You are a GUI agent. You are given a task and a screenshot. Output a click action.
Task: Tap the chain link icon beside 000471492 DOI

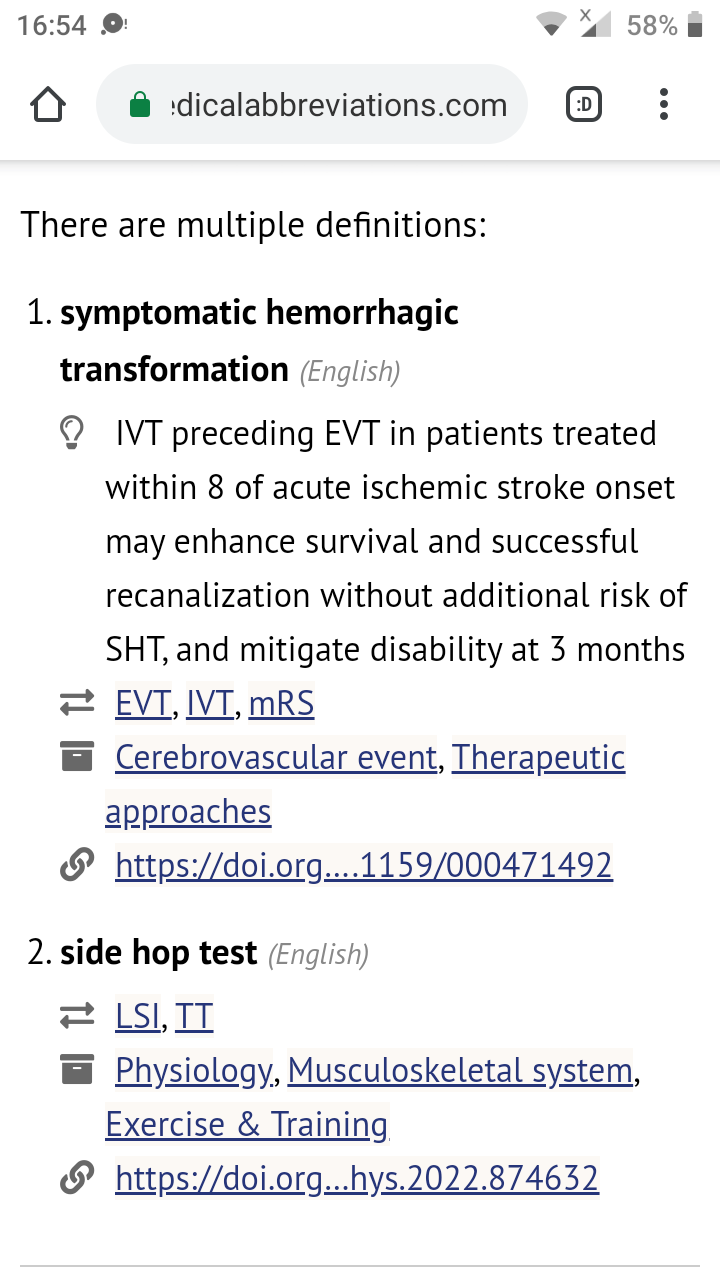pyautogui.click(x=77, y=865)
